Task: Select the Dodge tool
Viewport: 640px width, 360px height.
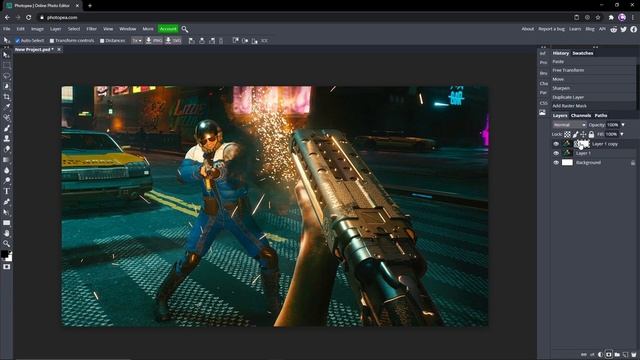Action: 6,181
